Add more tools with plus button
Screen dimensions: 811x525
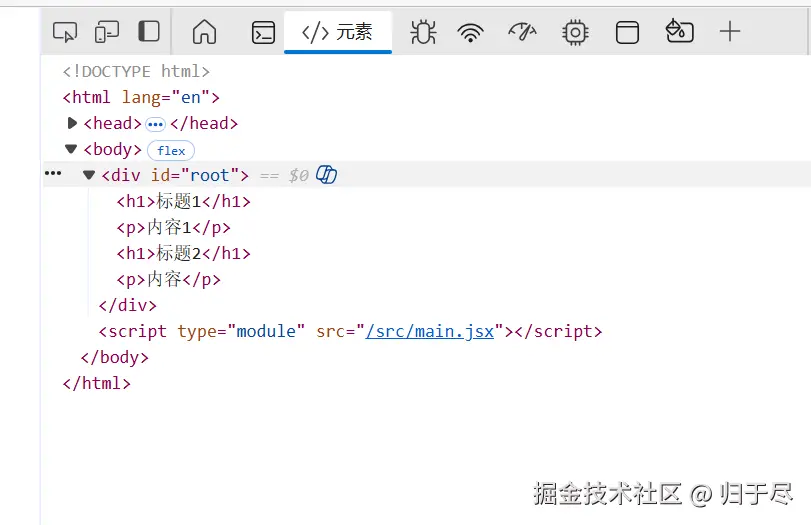pos(730,32)
